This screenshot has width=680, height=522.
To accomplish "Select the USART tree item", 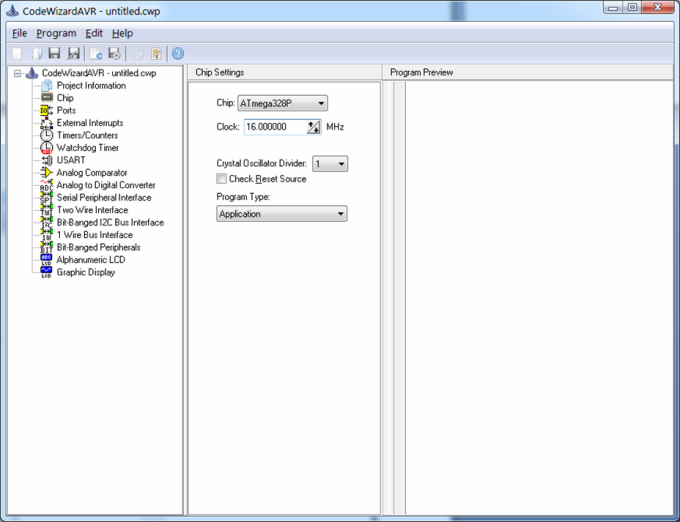I will click(x=71, y=160).
